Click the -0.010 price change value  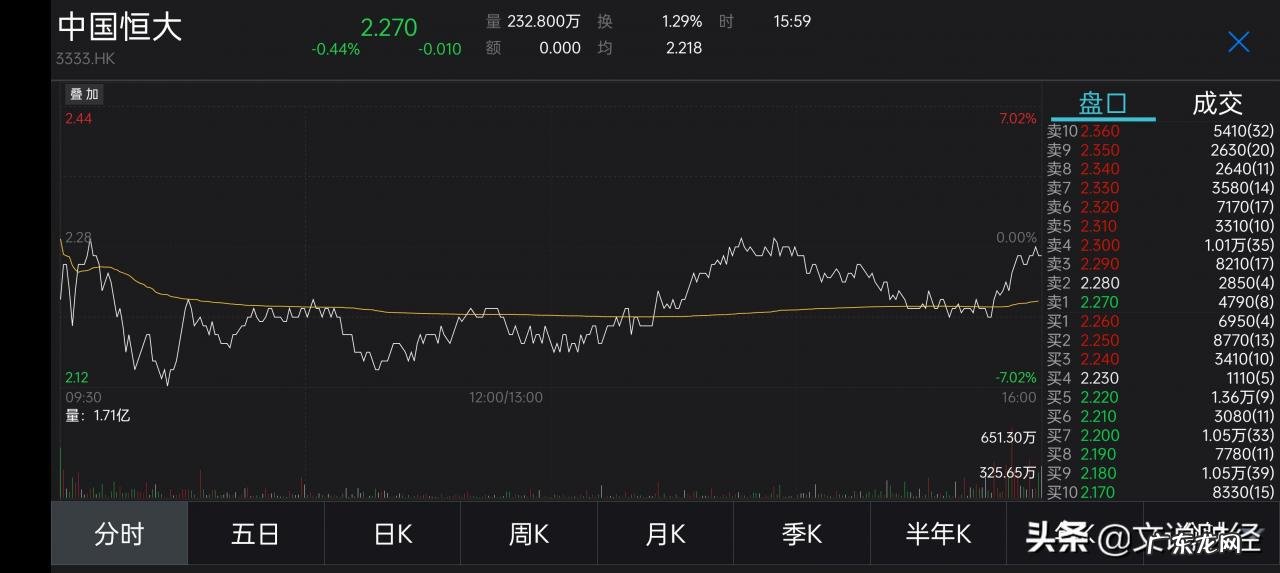pyautogui.click(x=440, y=49)
